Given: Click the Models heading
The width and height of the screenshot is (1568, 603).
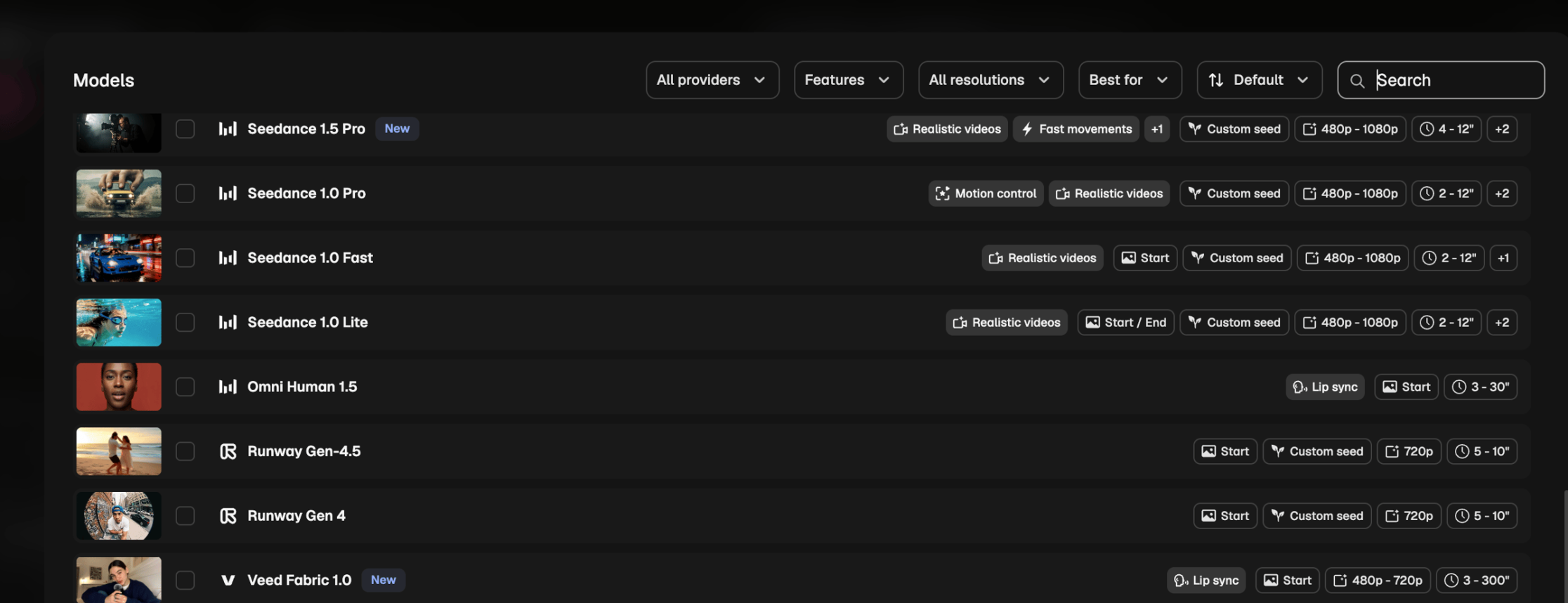Looking at the screenshot, I should [104, 80].
